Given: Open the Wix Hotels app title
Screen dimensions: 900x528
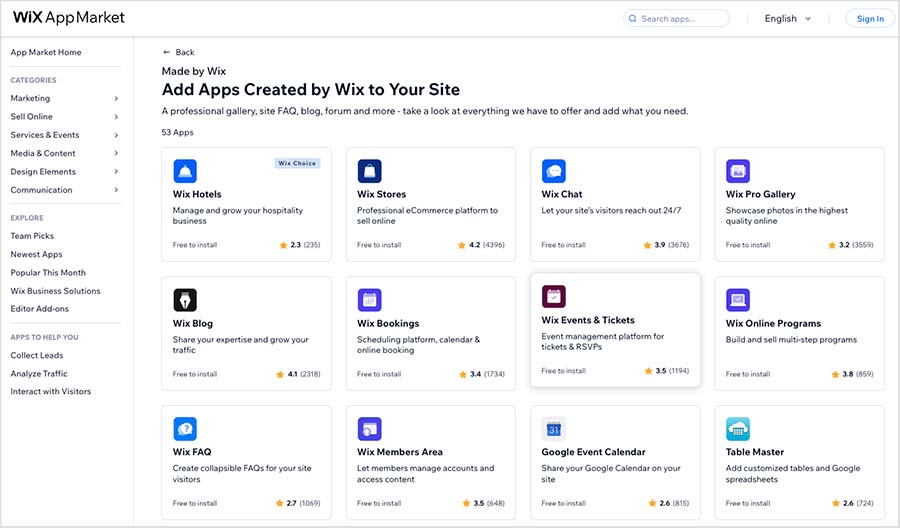Looking at the screenshot, I should pos(197,195).
